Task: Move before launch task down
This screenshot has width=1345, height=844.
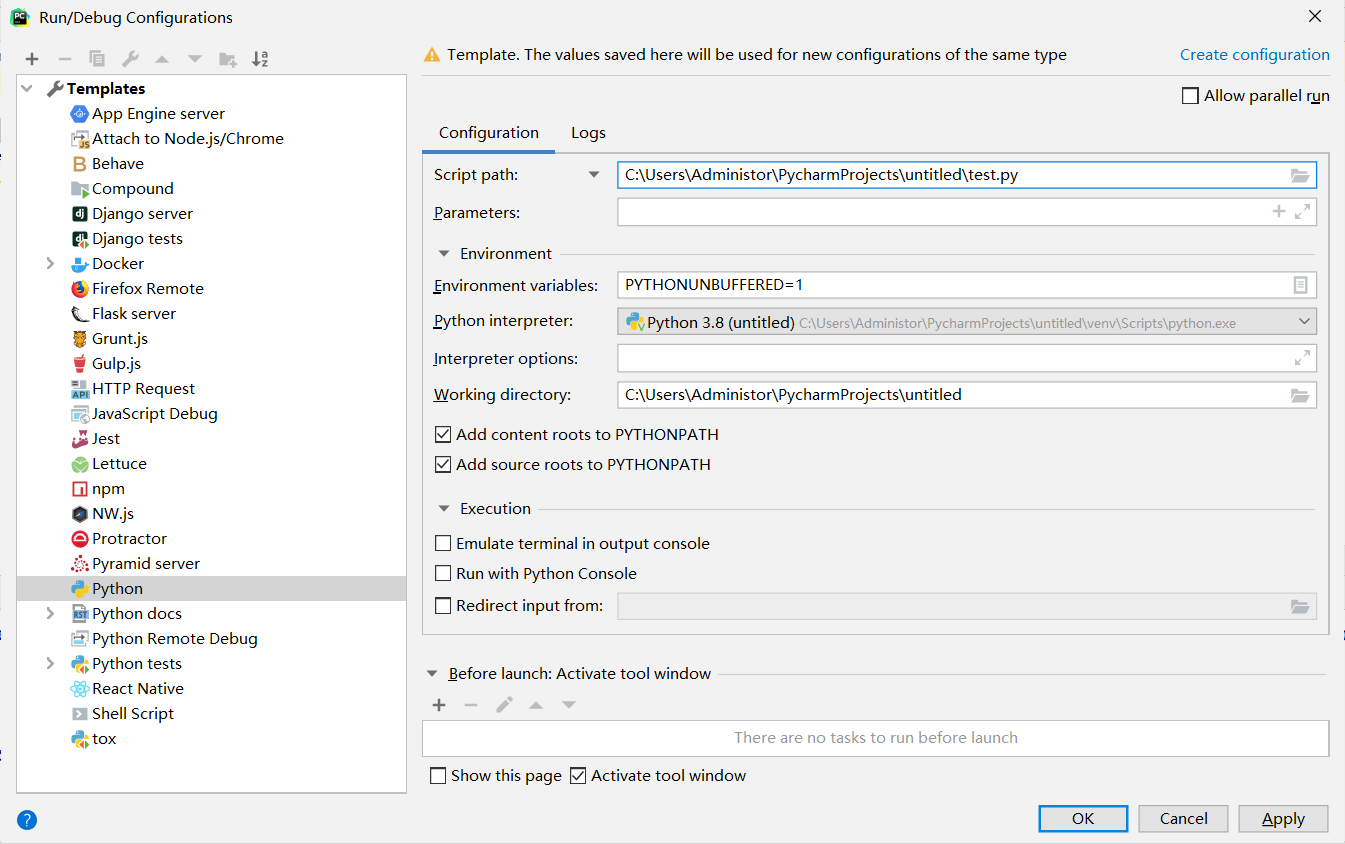Action: pyautogui.click(x=569, y=705)
